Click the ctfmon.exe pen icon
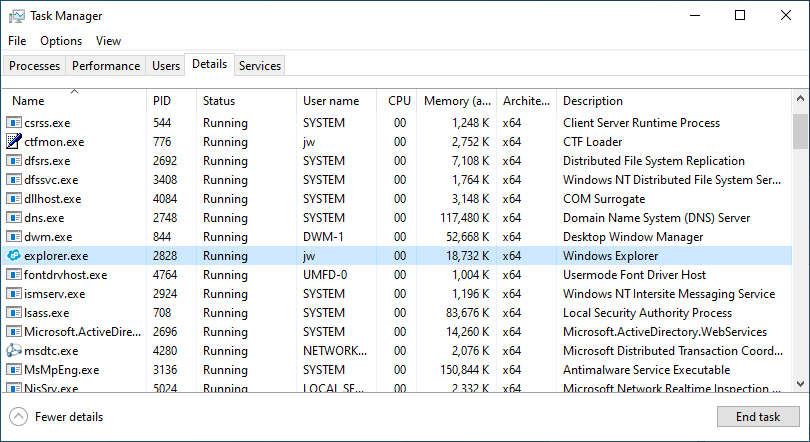The image size is (810, 442). [x=14, y=142]
